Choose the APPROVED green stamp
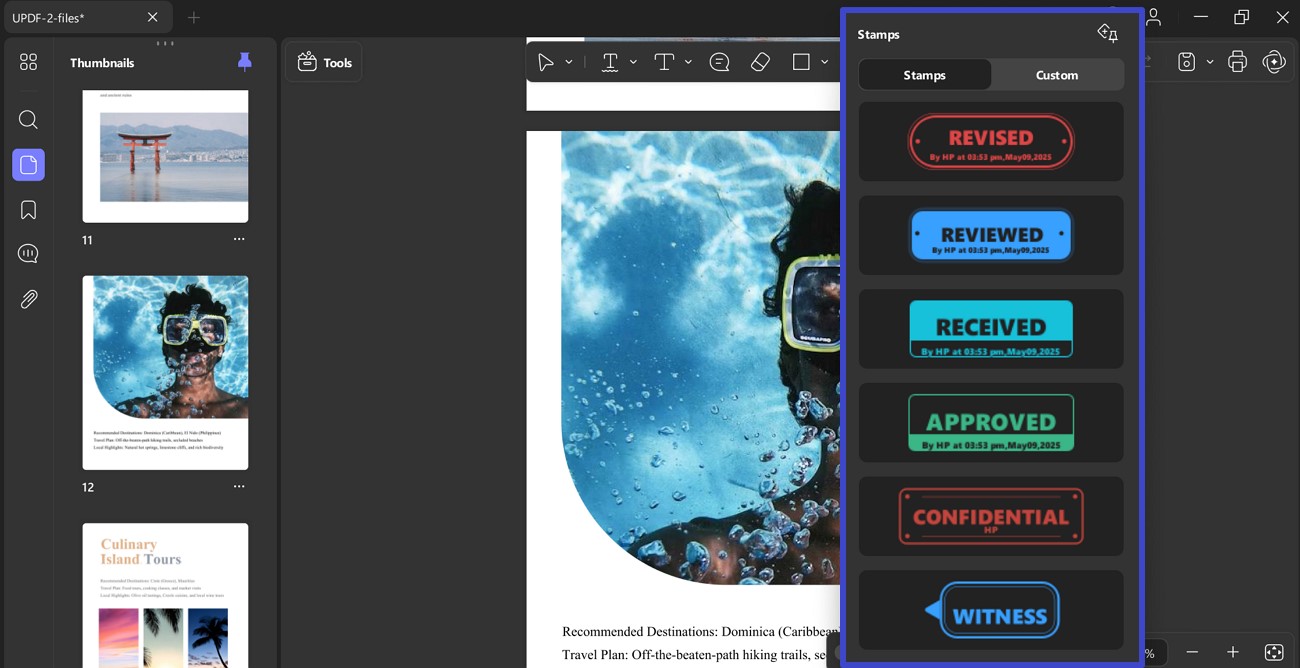Image resolution: width=1300 pixels, height=668 pixels. [x=991, y=423]
